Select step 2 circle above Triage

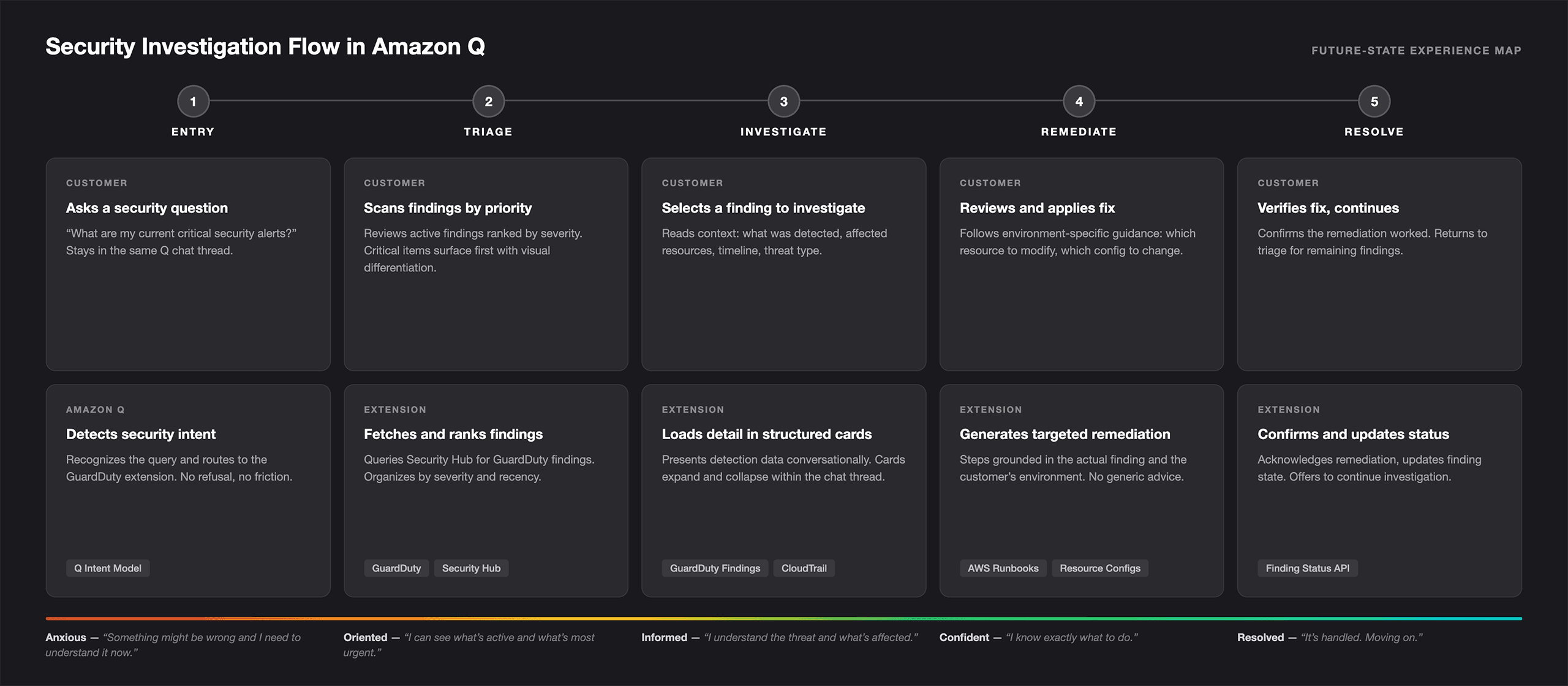click(488, 102)
